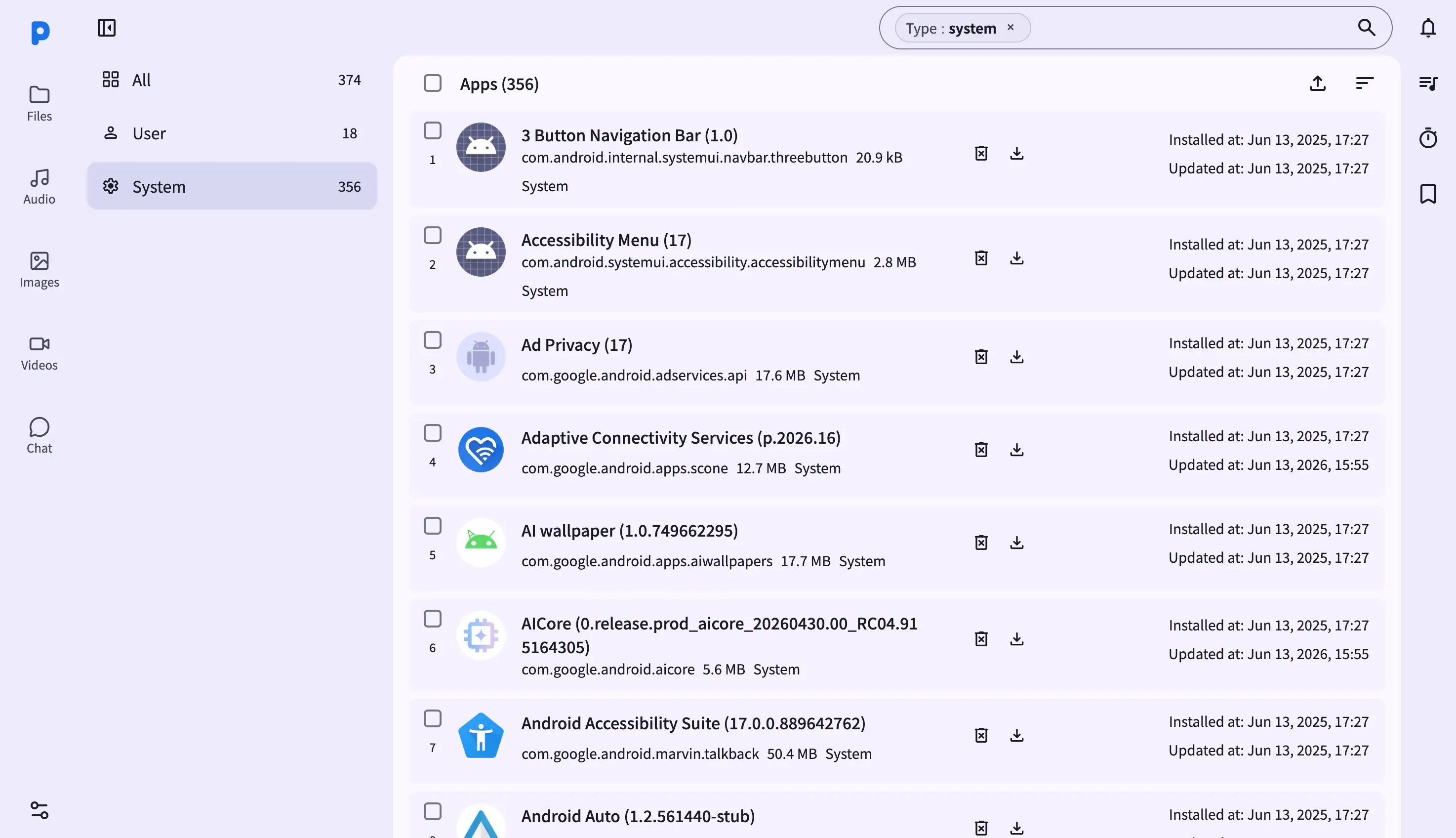
Task: Click 'Updated at: Jun 13, 2026, 15:55' for AICore
Action: click(x=1268, y=654)
